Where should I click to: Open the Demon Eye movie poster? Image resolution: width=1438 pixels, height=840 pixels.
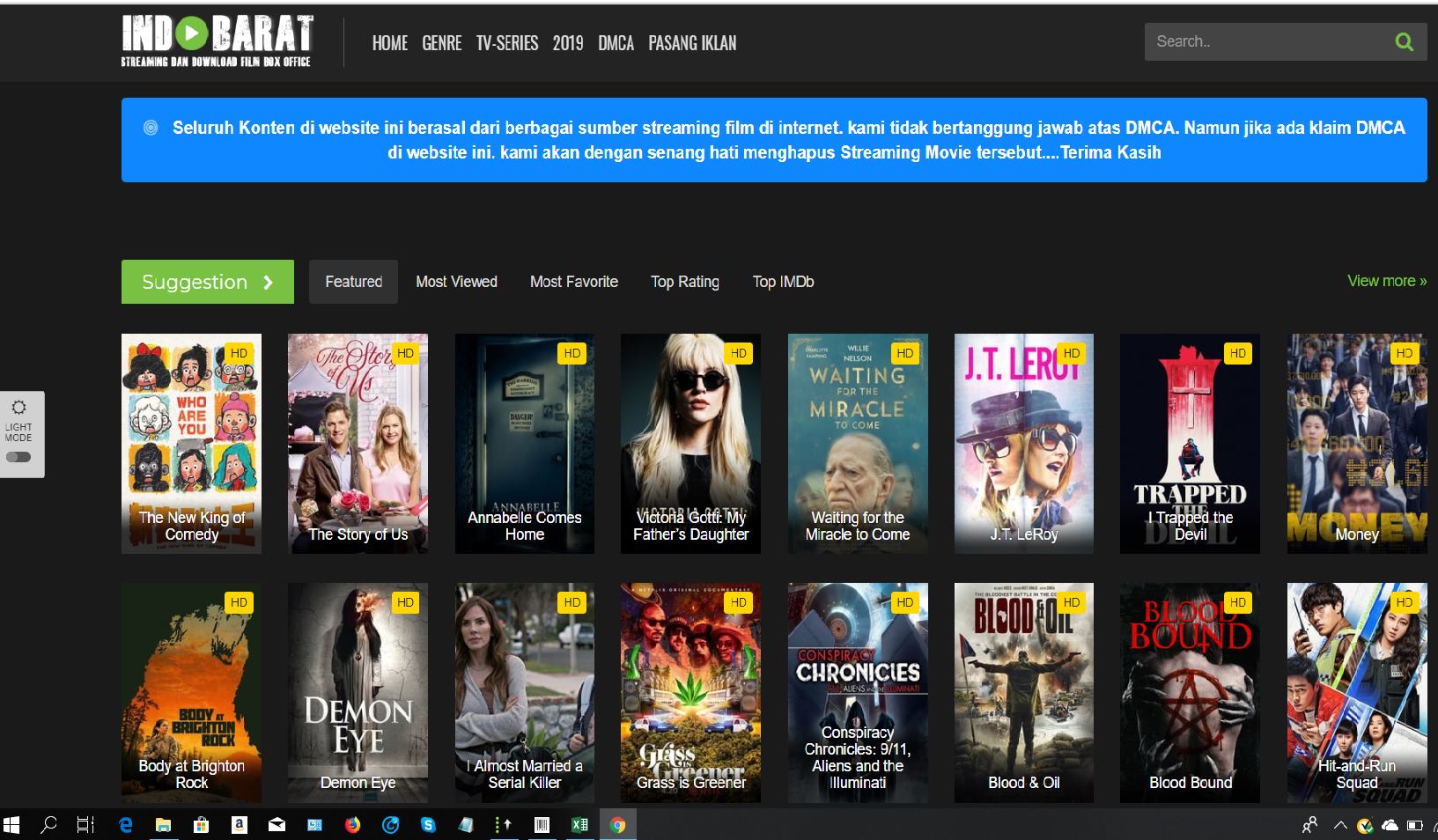[358, 693]
